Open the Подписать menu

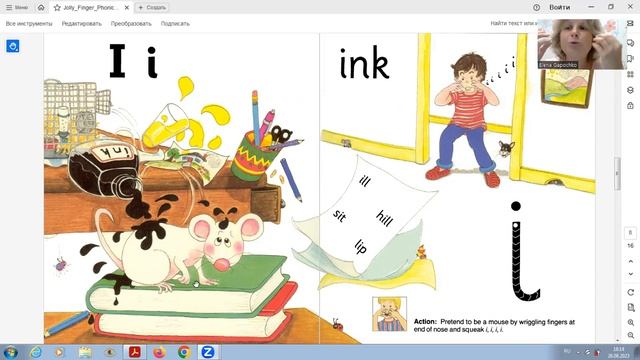tap(175, 24)
